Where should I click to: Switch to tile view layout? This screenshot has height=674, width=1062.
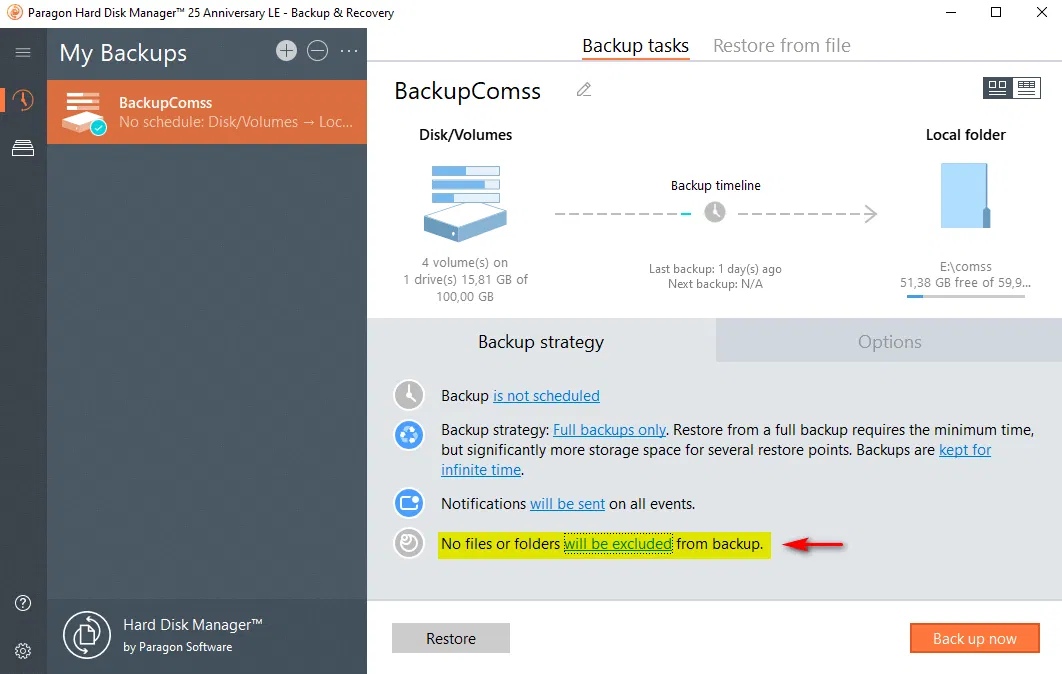tap(998, 88)
